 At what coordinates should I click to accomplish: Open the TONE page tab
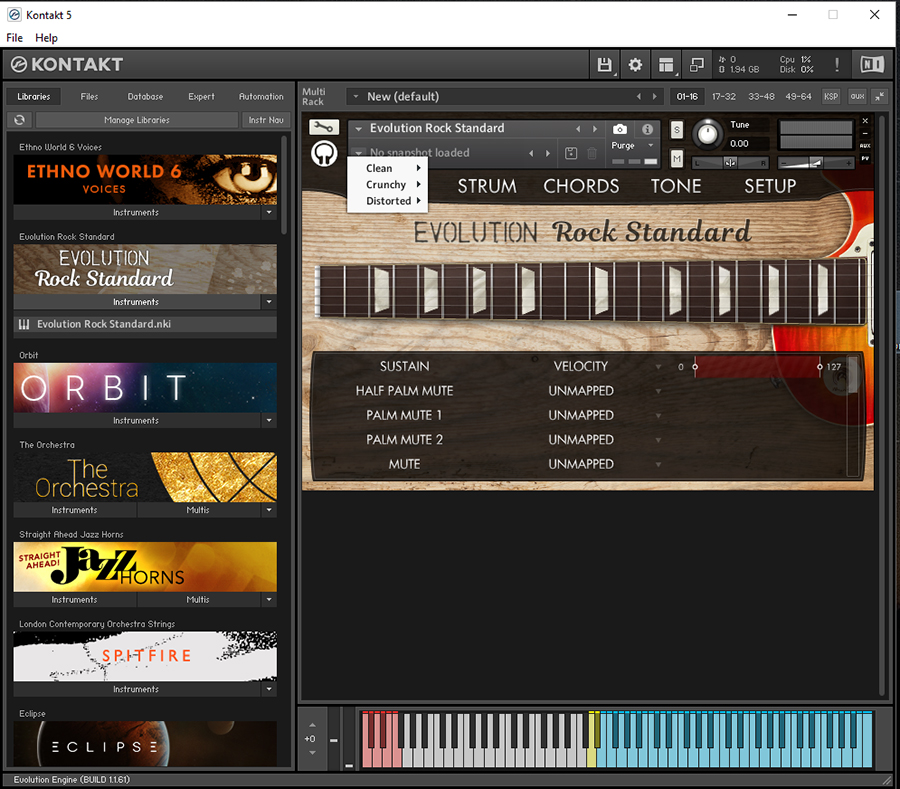676,186
